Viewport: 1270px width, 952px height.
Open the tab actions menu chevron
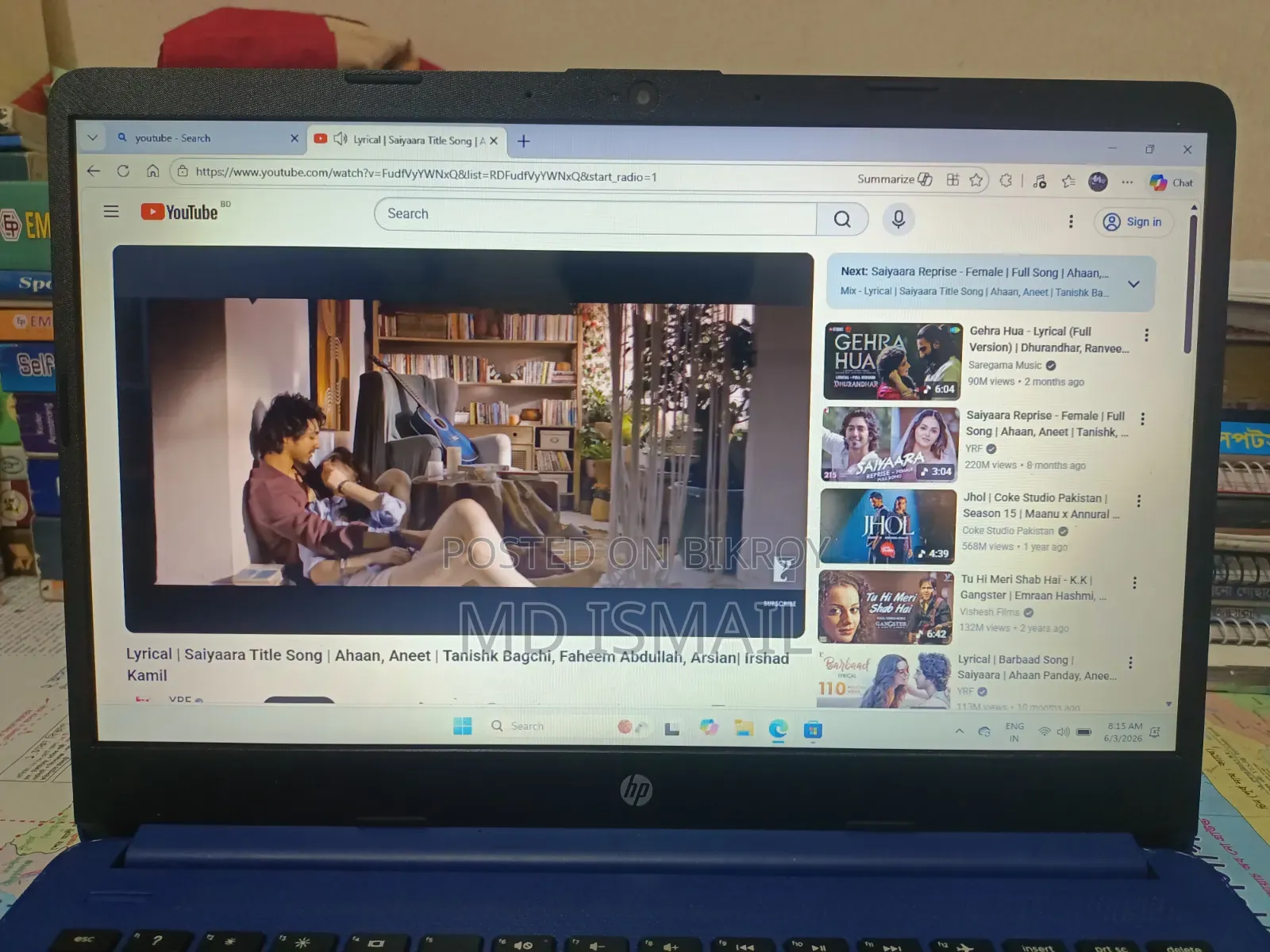click(x=93, y=138)
